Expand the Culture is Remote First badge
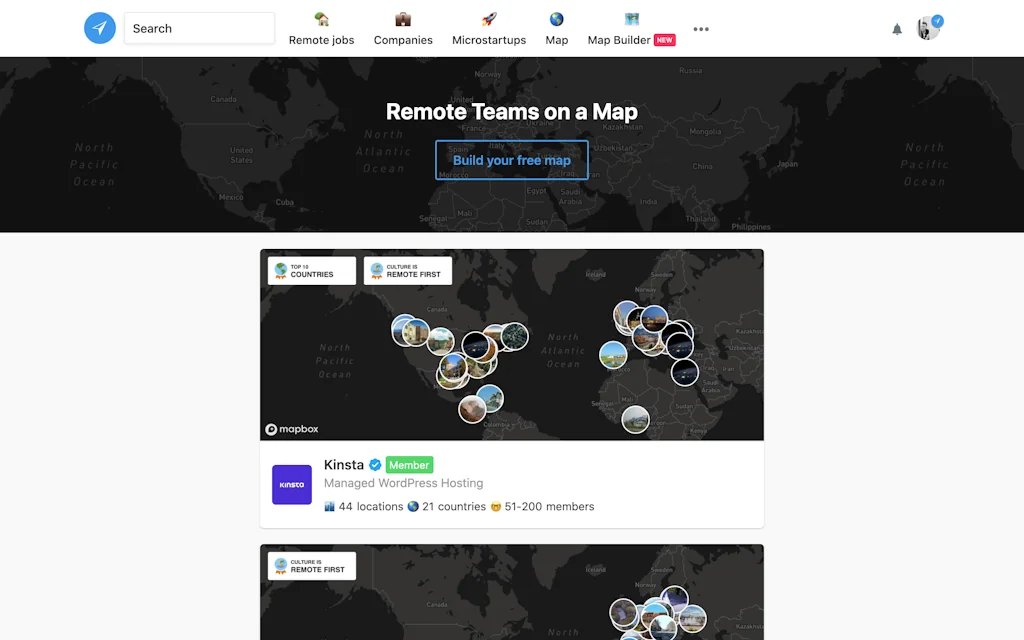The image size is (1024, 640). point(407,270)
